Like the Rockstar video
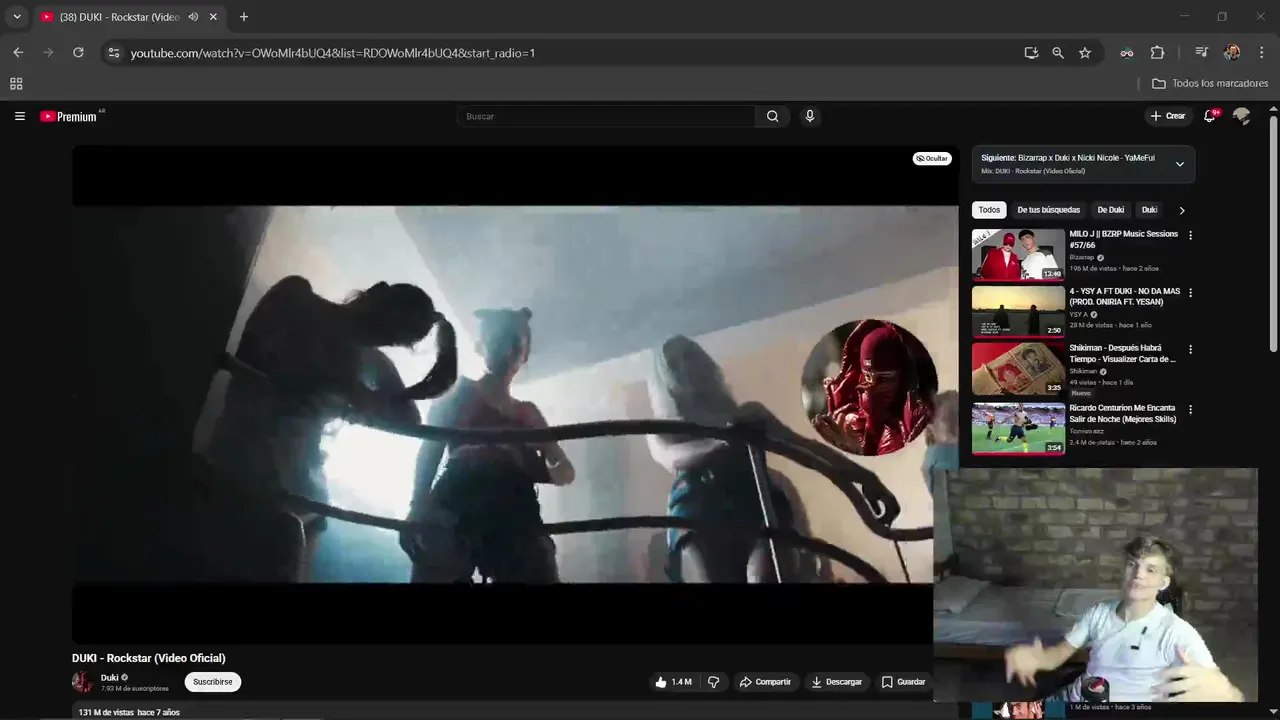 (x=673, y=682)
